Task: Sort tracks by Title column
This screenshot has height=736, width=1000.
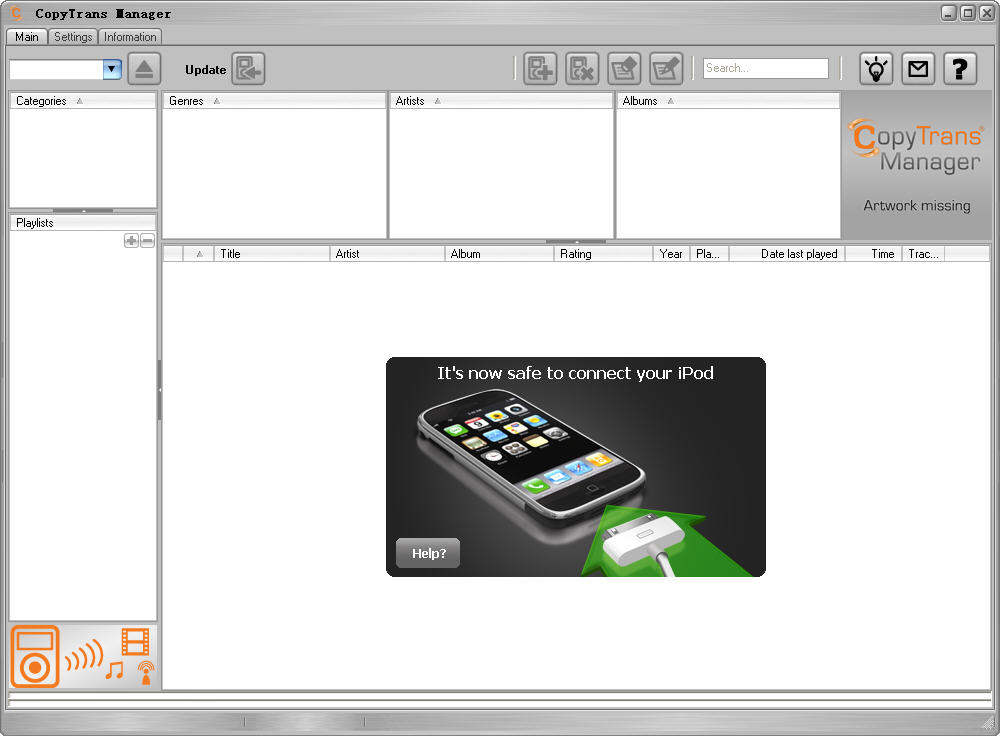Action: click(272, 254)
